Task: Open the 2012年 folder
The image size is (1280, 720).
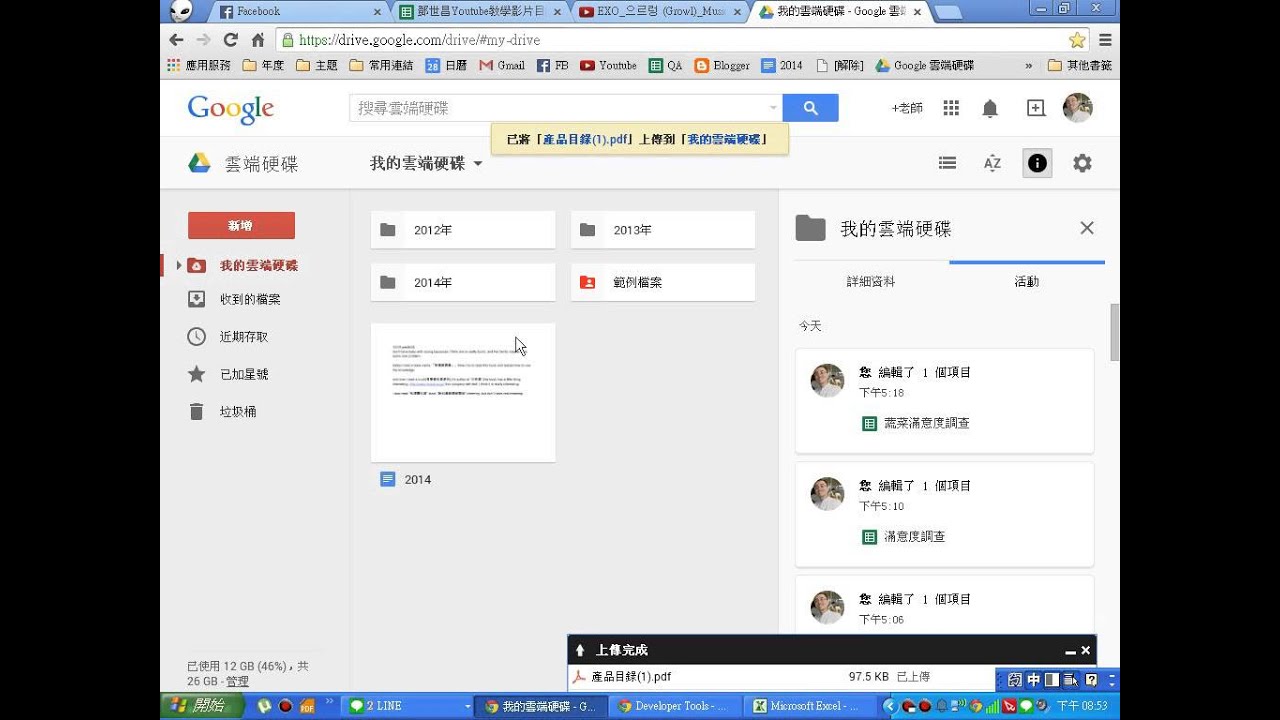Action: click(463, 230)
